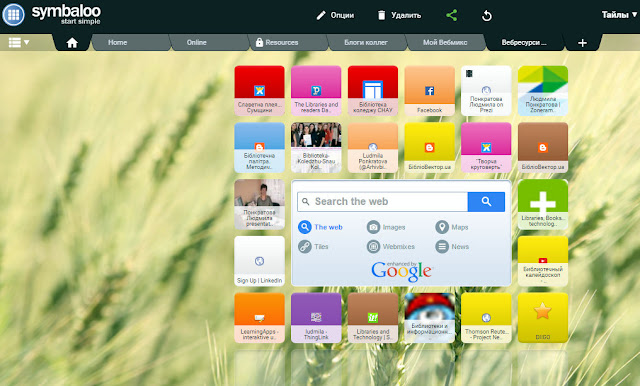This screenshot has height=386, width=640.
Task: Select News search option
Action: [452, 246]
